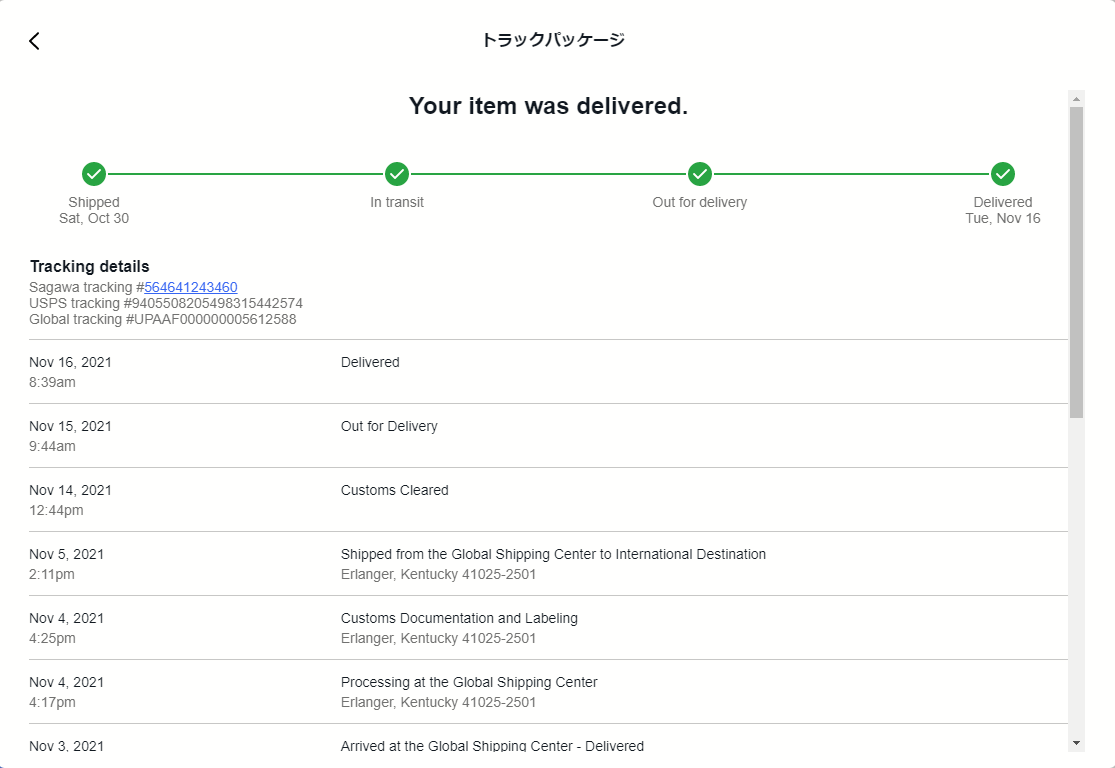Viewport: 1115px width, 768px height.
Task: Click the Tracking details heading
Action: pos(90,267)
